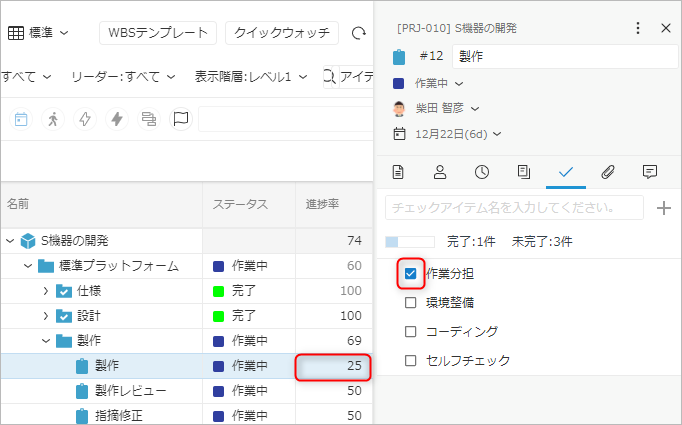Uncheck the 作業分担 checkbox
Image resolution: width=682 pixels, height=425 pixels.
click(410, 273)
